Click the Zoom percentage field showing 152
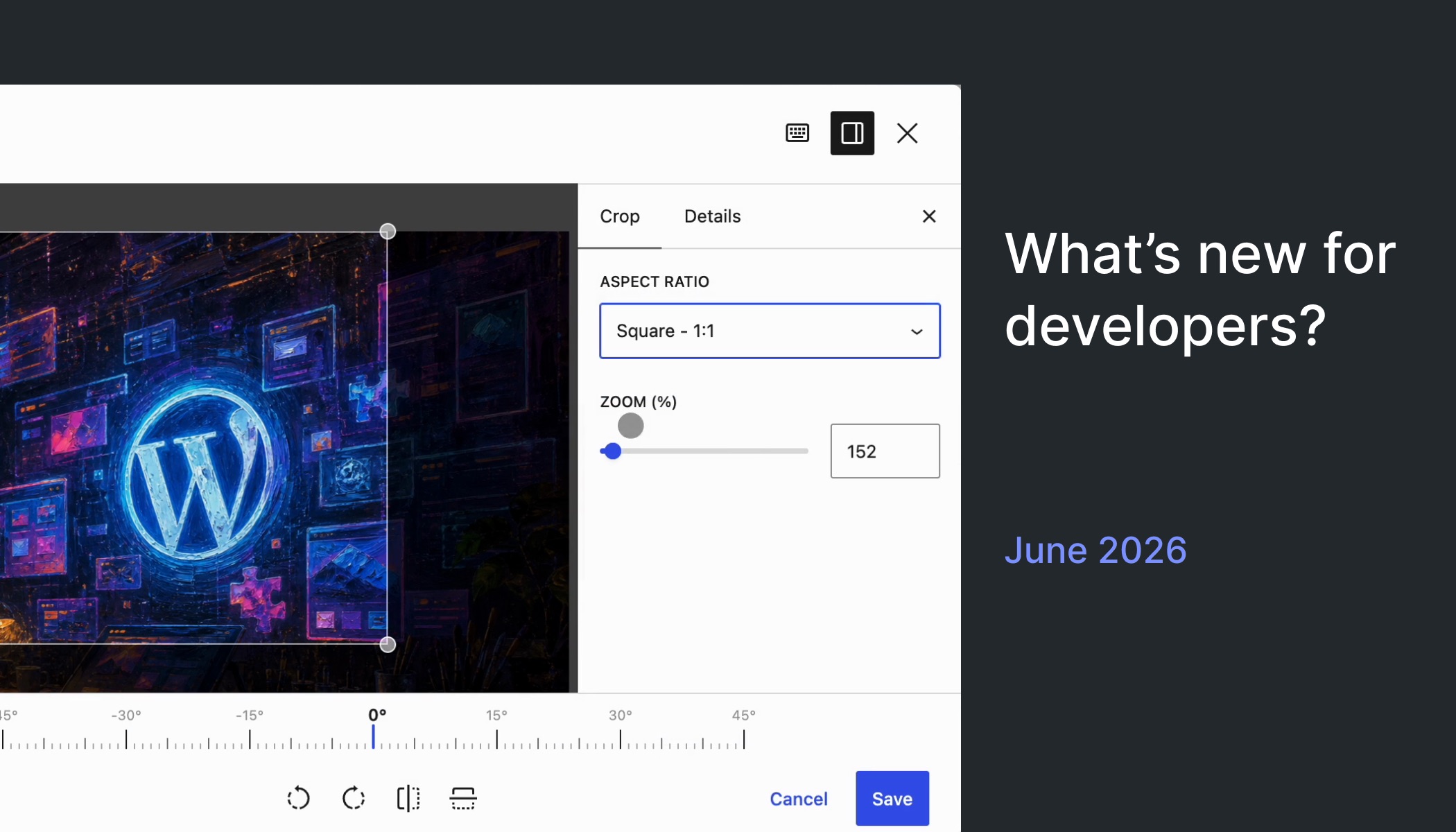1456x832 pixels. [885, 451]
